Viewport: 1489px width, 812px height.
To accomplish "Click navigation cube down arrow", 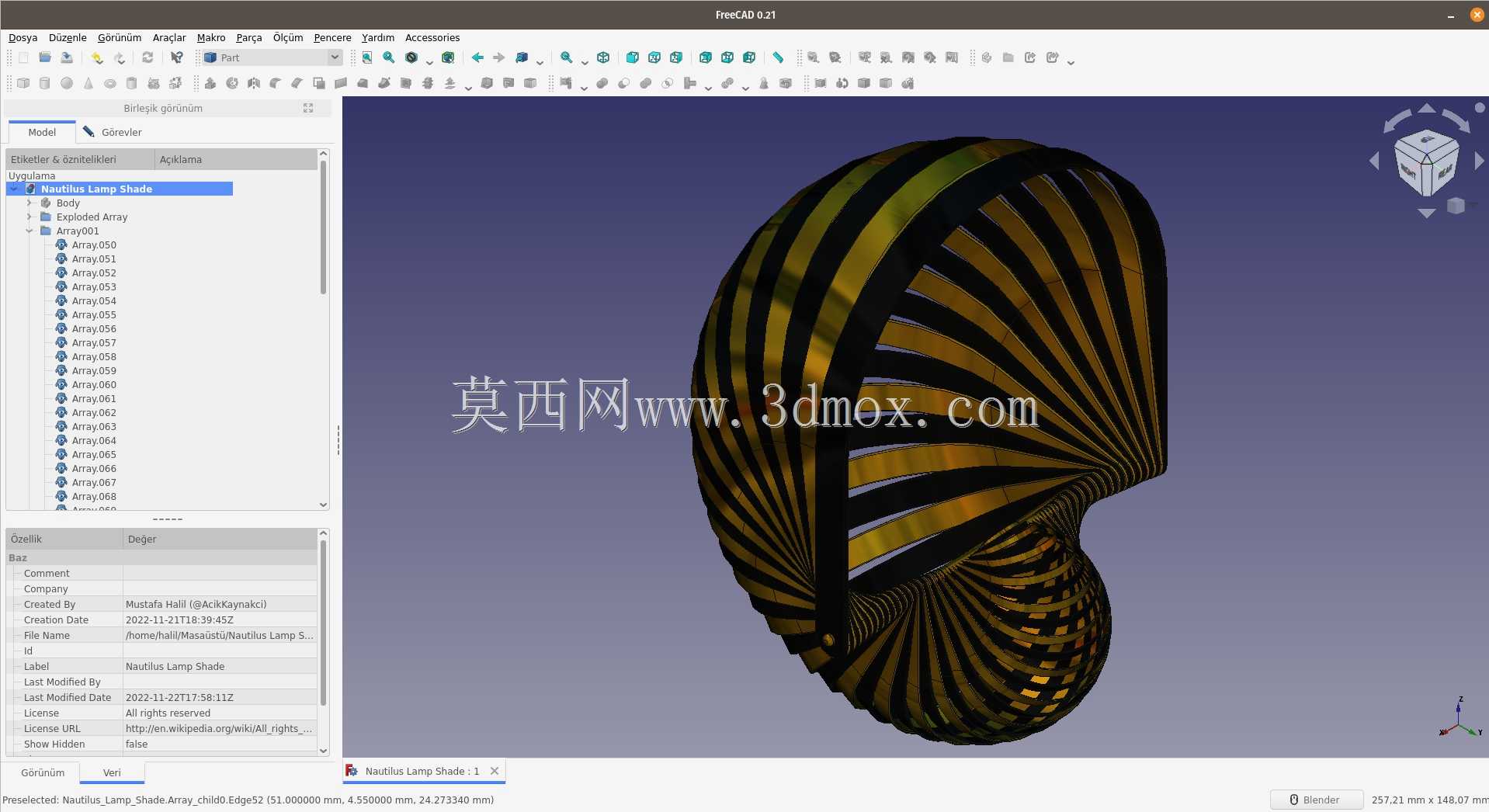I will (x=1426, y=213).
